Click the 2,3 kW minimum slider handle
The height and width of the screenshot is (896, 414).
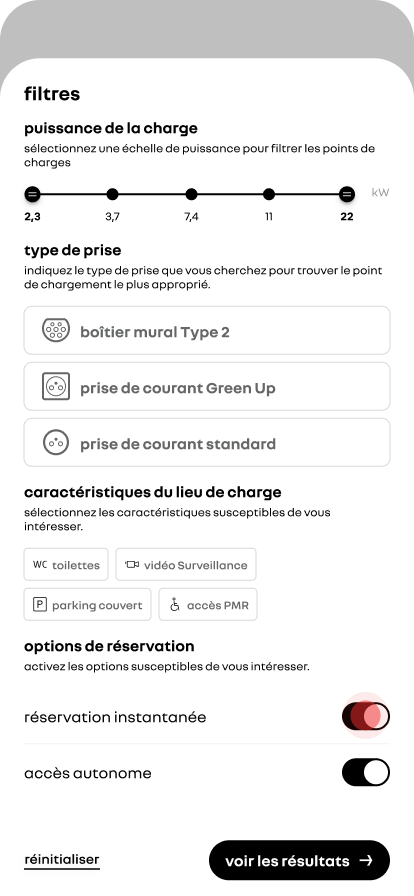point(33,194)
